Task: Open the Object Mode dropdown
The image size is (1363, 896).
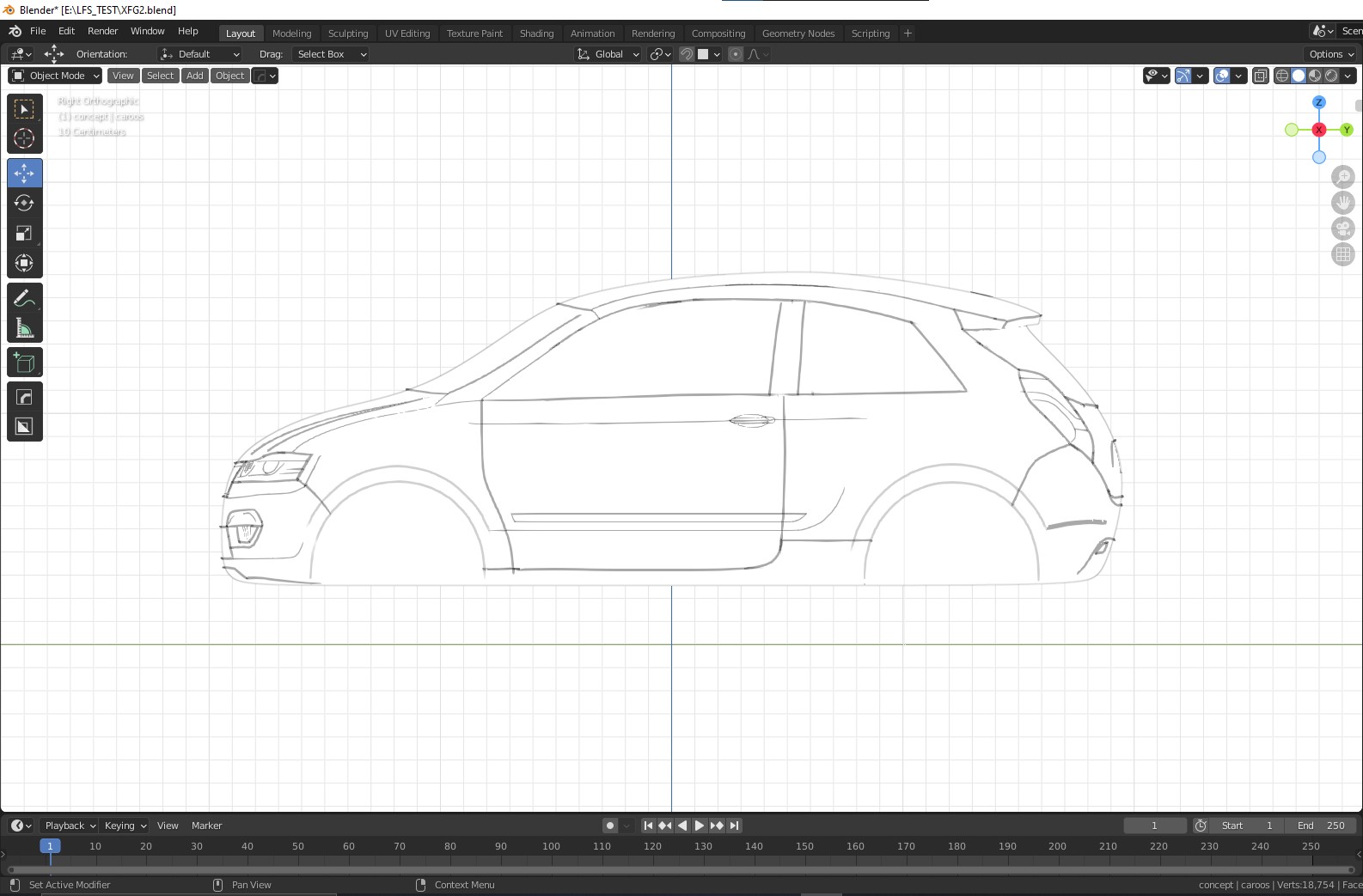Action: 56,76
